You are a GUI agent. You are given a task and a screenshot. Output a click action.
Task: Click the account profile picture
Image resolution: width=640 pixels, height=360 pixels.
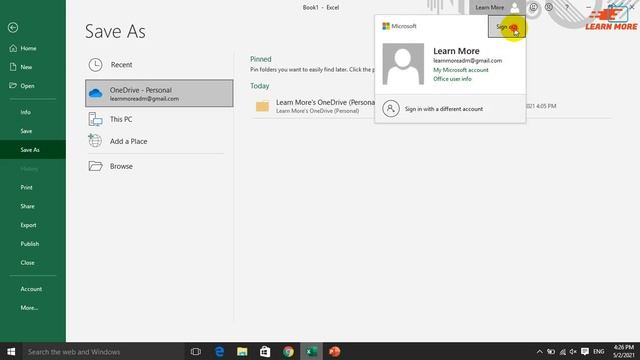[403, 64]
